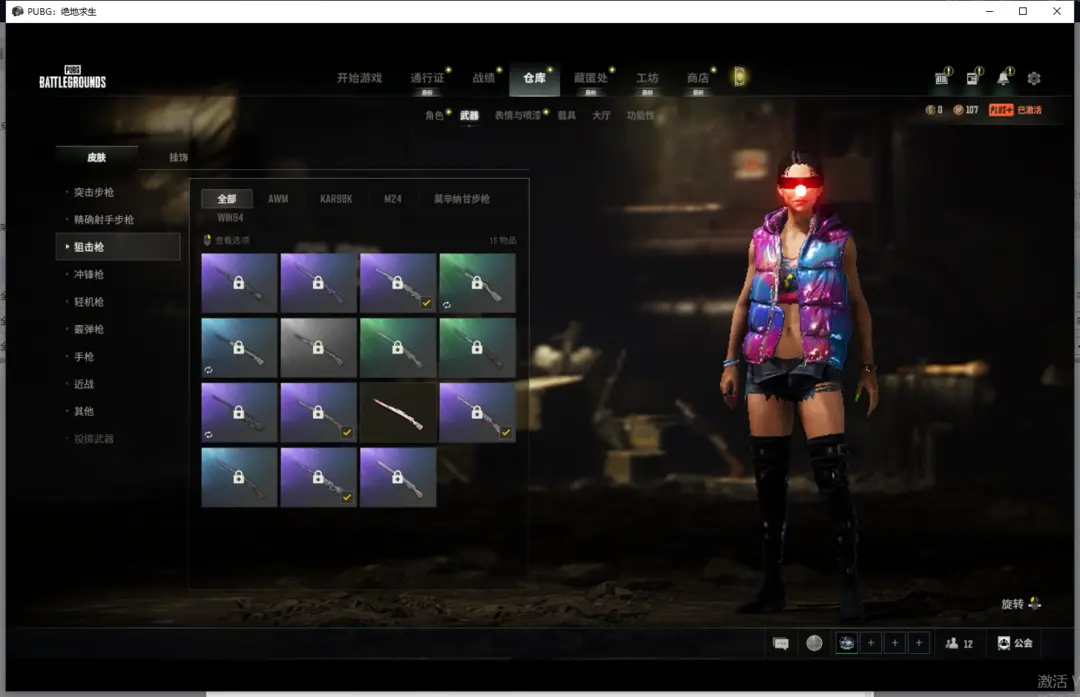Select the 突击步枪 category
The height and width of the screenshot is (697, 1080).
tap(94, 192)
